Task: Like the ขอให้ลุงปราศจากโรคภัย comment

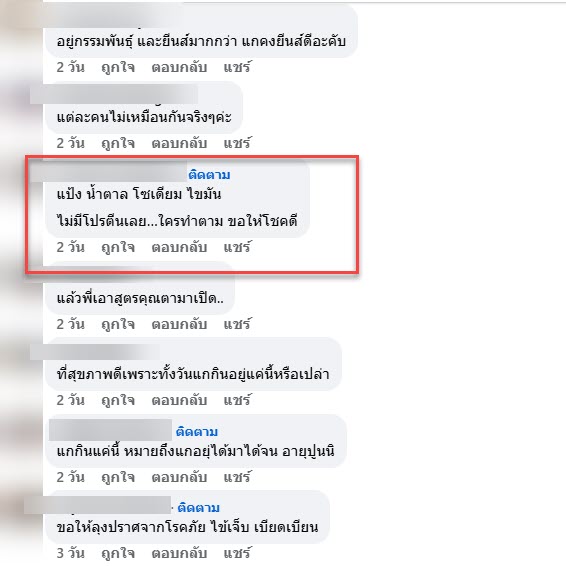Action: point(118,554)
